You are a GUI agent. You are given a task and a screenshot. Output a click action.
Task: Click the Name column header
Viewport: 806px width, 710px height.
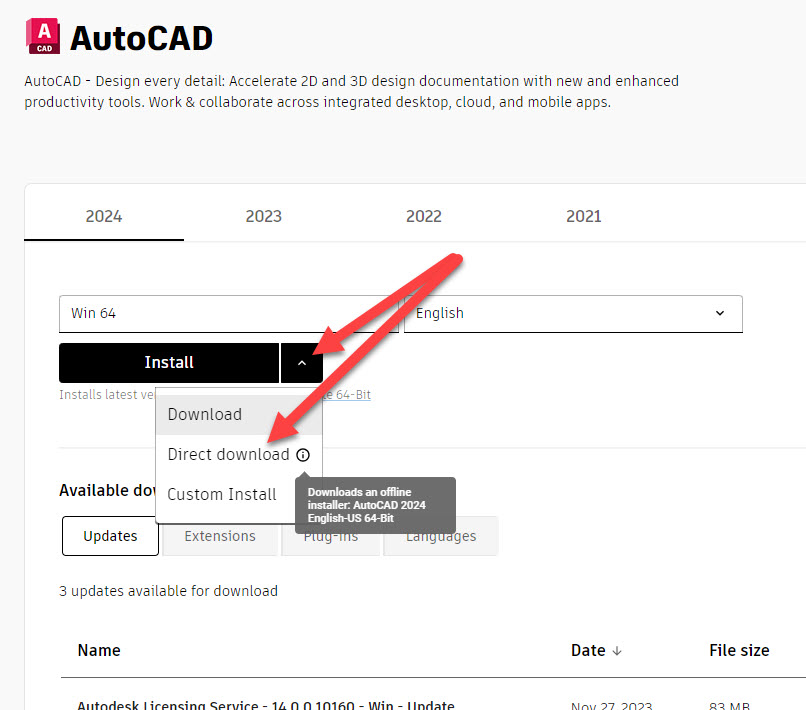(x=99, y=651)
